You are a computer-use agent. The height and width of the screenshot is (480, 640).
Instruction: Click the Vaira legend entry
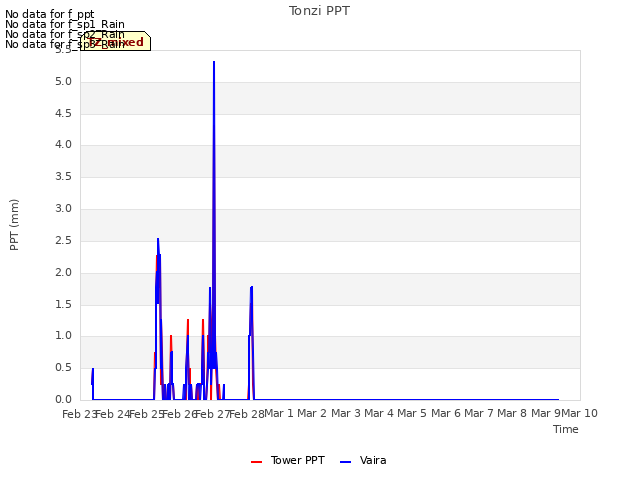363,460
